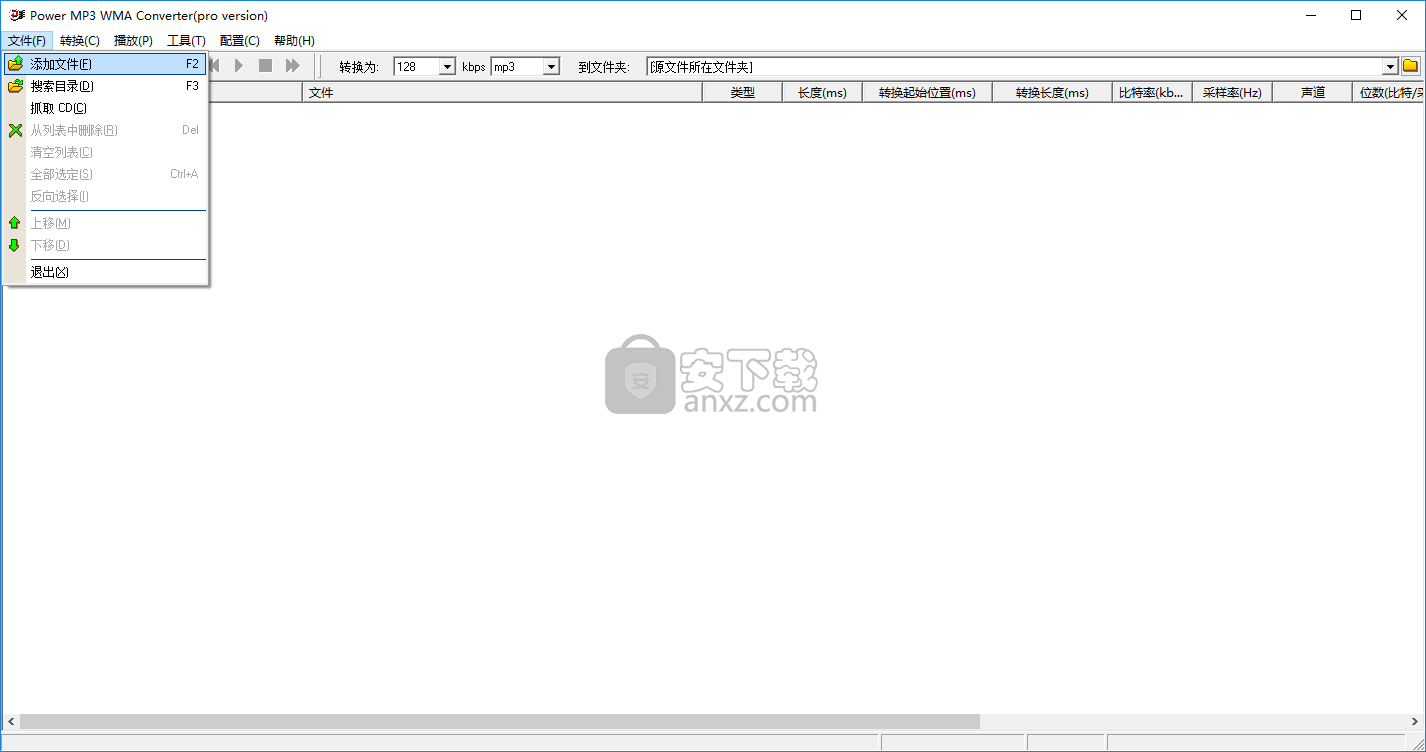
Task: Click the previous track toolbar button
Action: click(x=214, y=66)
